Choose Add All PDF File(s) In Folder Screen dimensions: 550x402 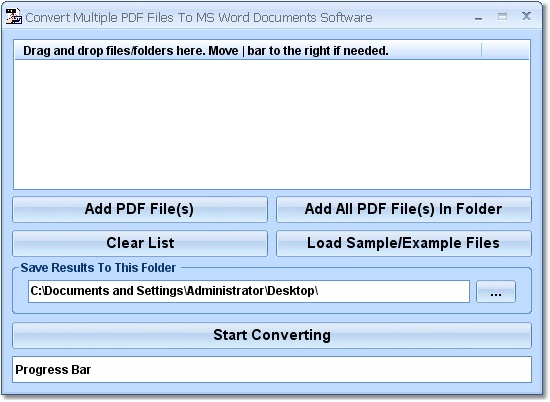[x=404, y=209]
